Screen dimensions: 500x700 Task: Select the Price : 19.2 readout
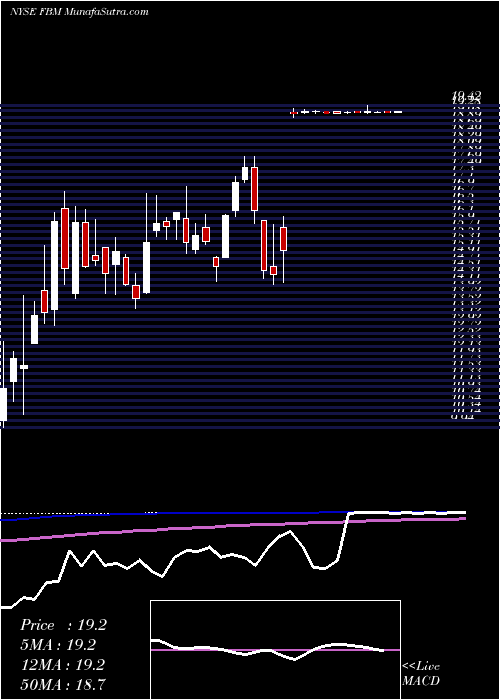[63, 625]
